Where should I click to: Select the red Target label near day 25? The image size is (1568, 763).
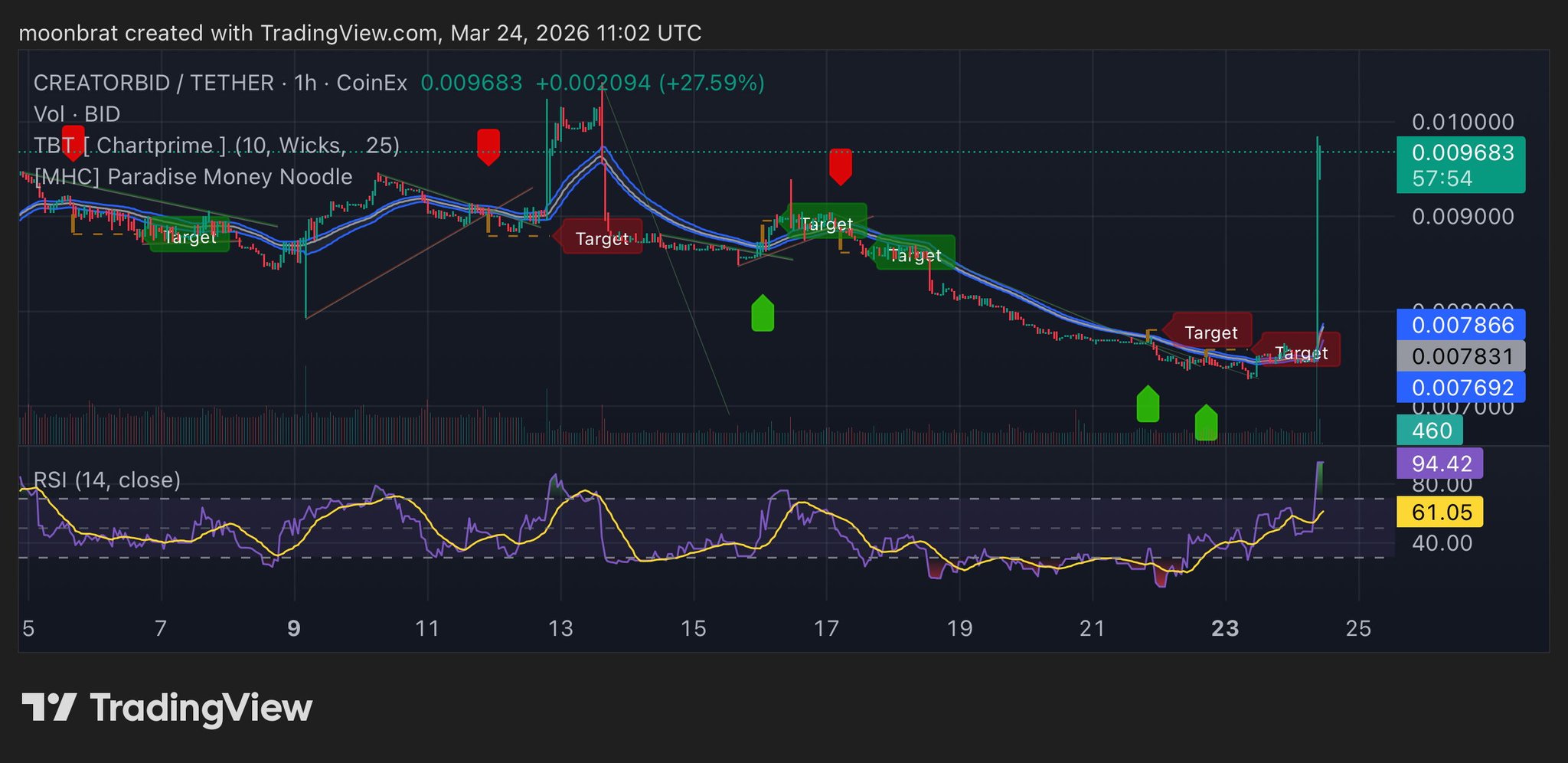pos(1301,352)
